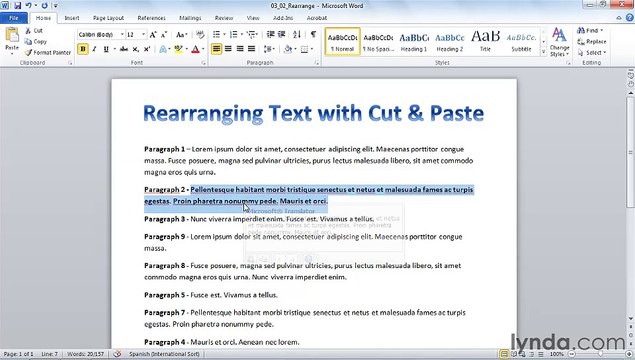
Task: Apply the Subtitle style
Action: click(x=521, y=42)
